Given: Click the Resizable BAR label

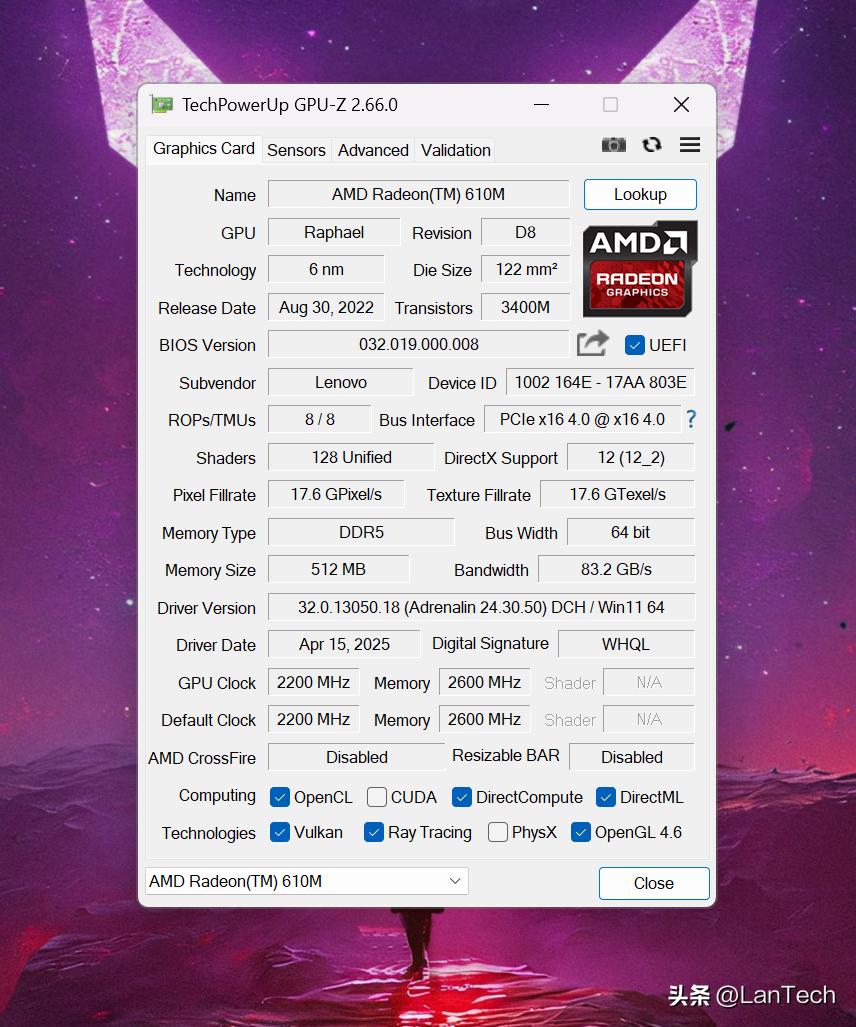Looking at the screenshot, I should tap(506, 756).
